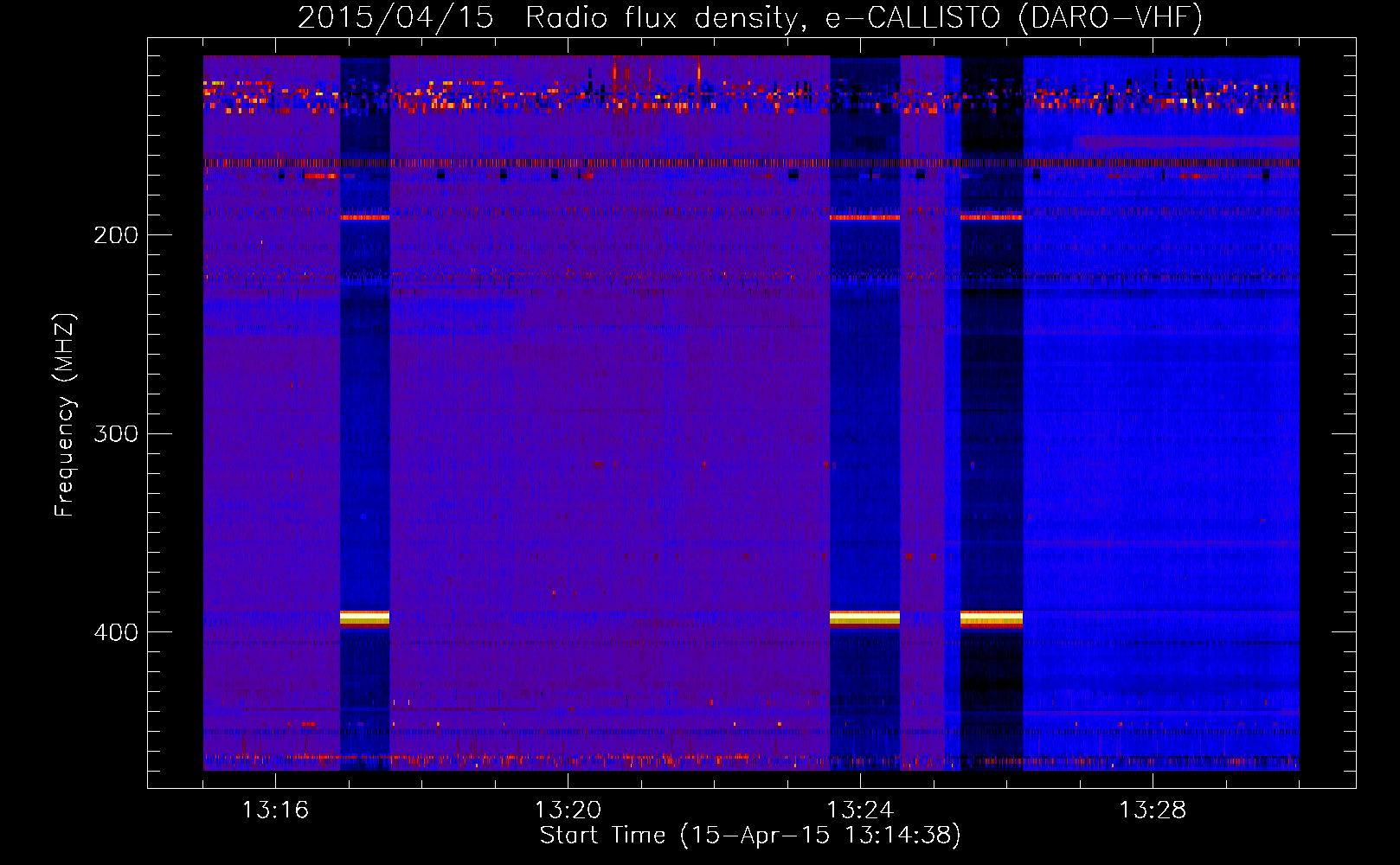
Task: Click the "Start Time (15-Apr-15 13:14:38)" label
Action: [x=750, y=836]
